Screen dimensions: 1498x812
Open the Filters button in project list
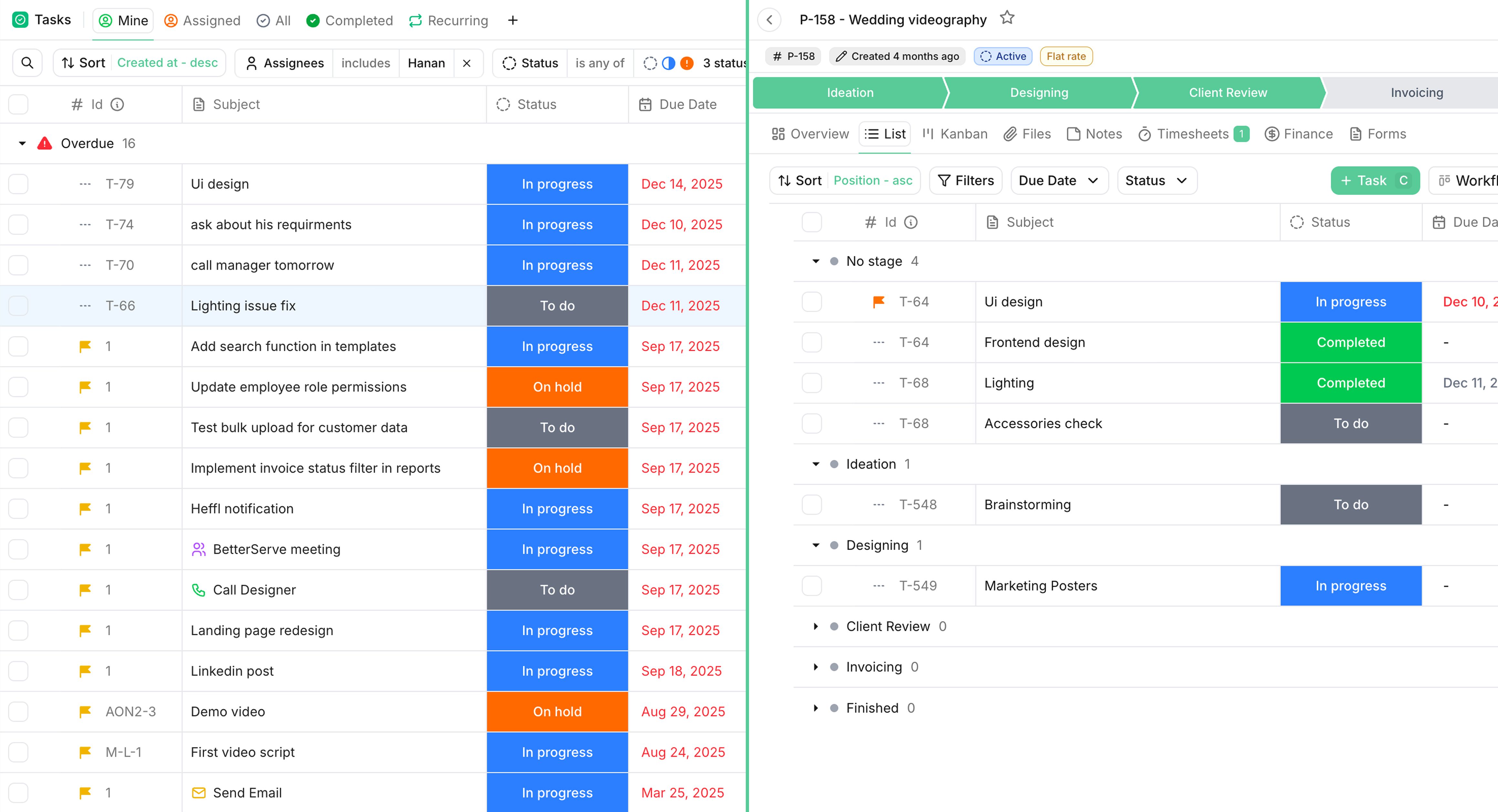pyautogui.click(x=965, y=181)
